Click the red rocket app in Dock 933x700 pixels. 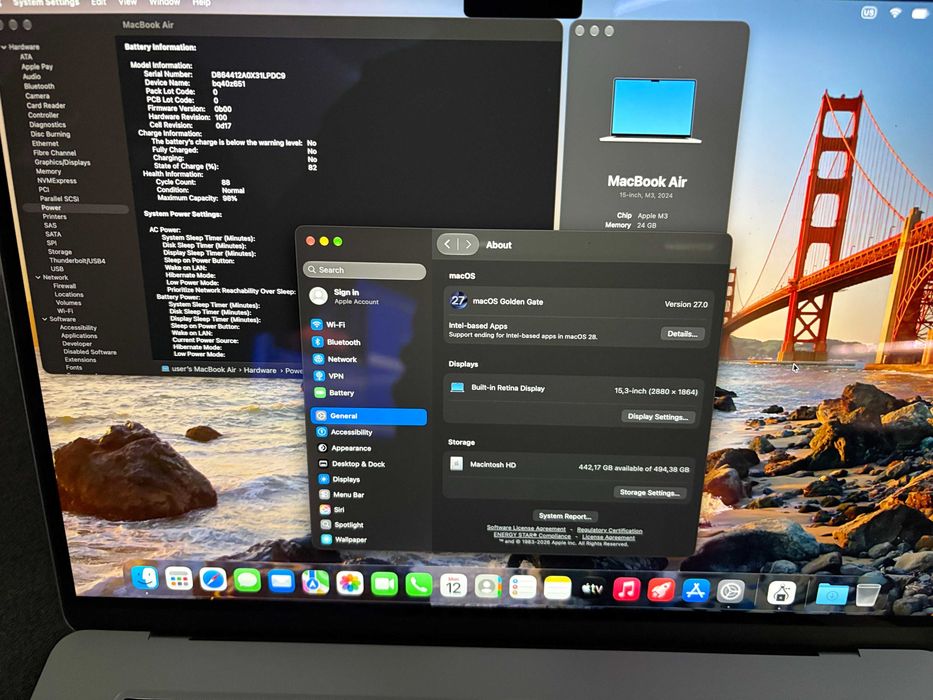click(x=661, y=590)
